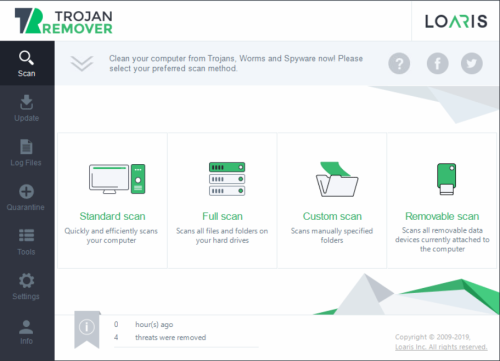Start the Standard scan
The width and height of the screenshot is (500, 361).
pos(112,200)
